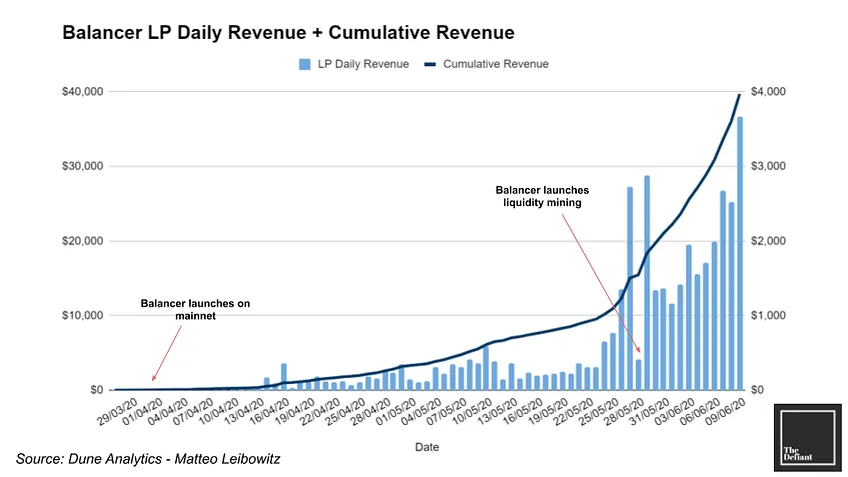Image resolution: width=848 pixels, height=477 pixels.
Task: Click the 22/04/20 date label
Action: click(320, 412)
